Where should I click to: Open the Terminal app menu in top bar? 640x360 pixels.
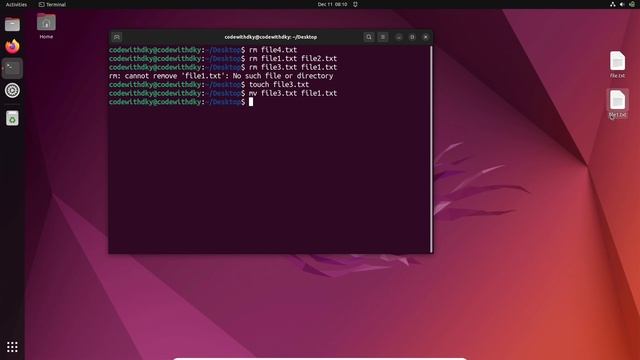pyautogui.click(x=52, y=4)
